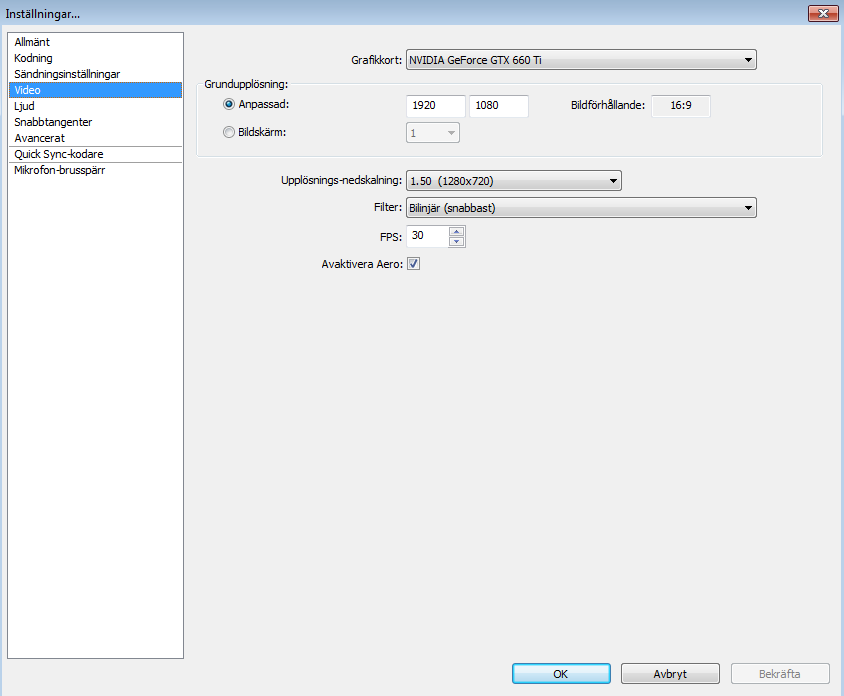Go to Sändningsinställningar section
This screenshot has height=696, width=844.
pos(67,74)
